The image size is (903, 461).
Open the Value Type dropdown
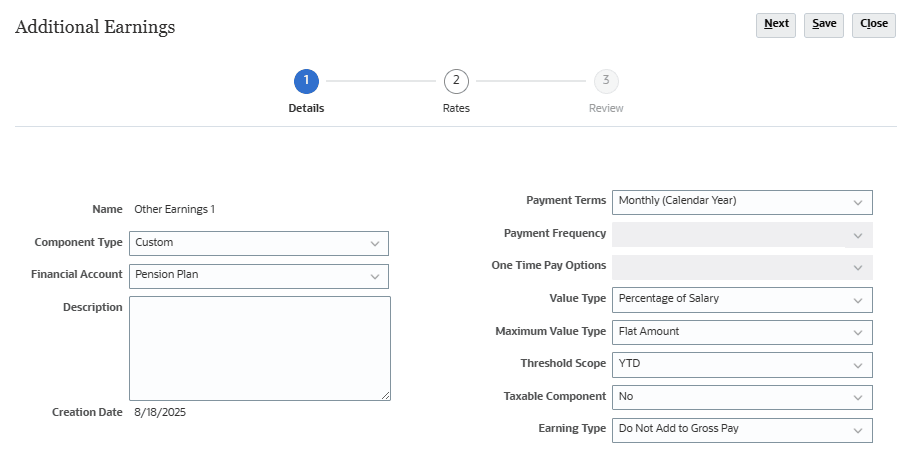click(x=742, y=300)
